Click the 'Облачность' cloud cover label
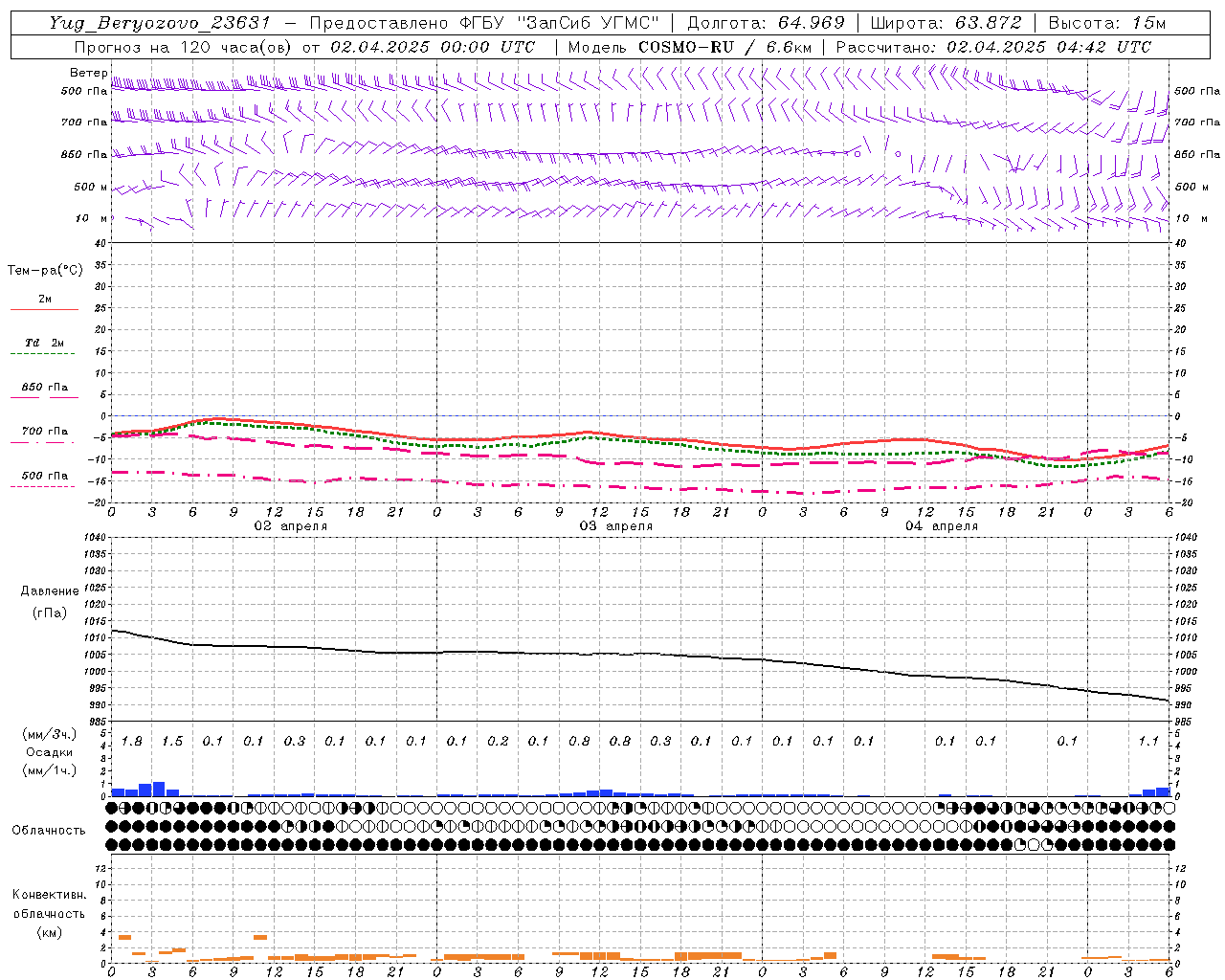Screen dimensions: 1225x980 [x=48, y=830]
